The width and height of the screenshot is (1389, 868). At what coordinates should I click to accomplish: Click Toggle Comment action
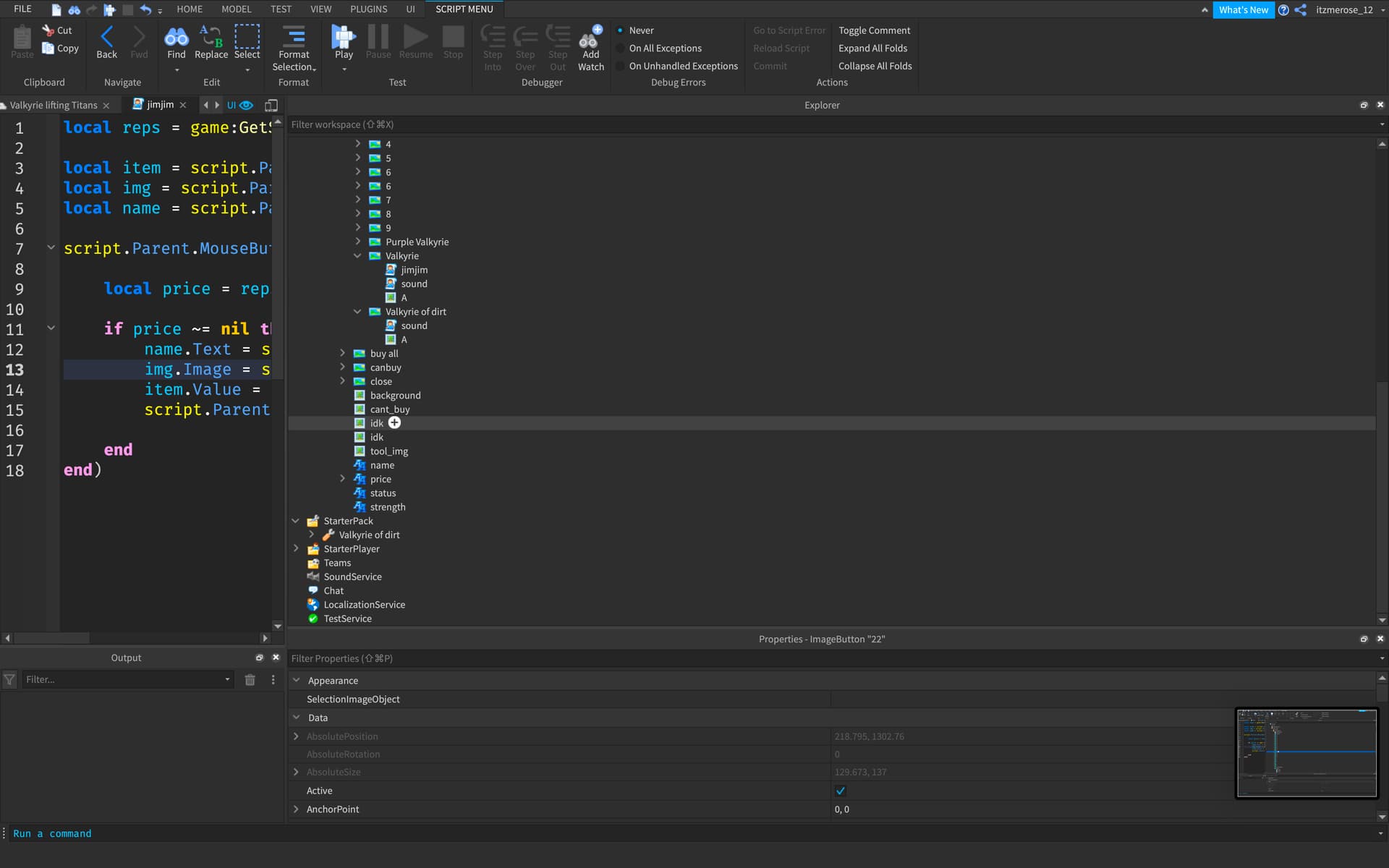(x=874, y=30)
